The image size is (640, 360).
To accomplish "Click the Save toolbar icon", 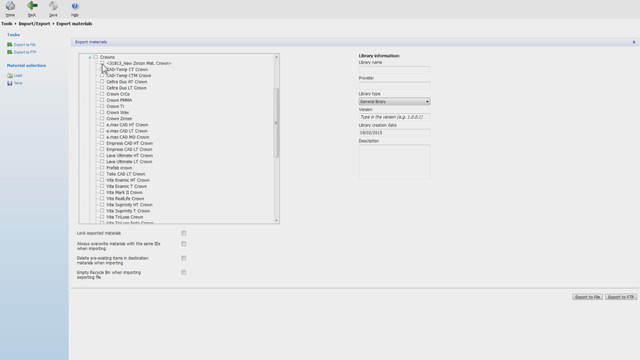I will (53, 9).
